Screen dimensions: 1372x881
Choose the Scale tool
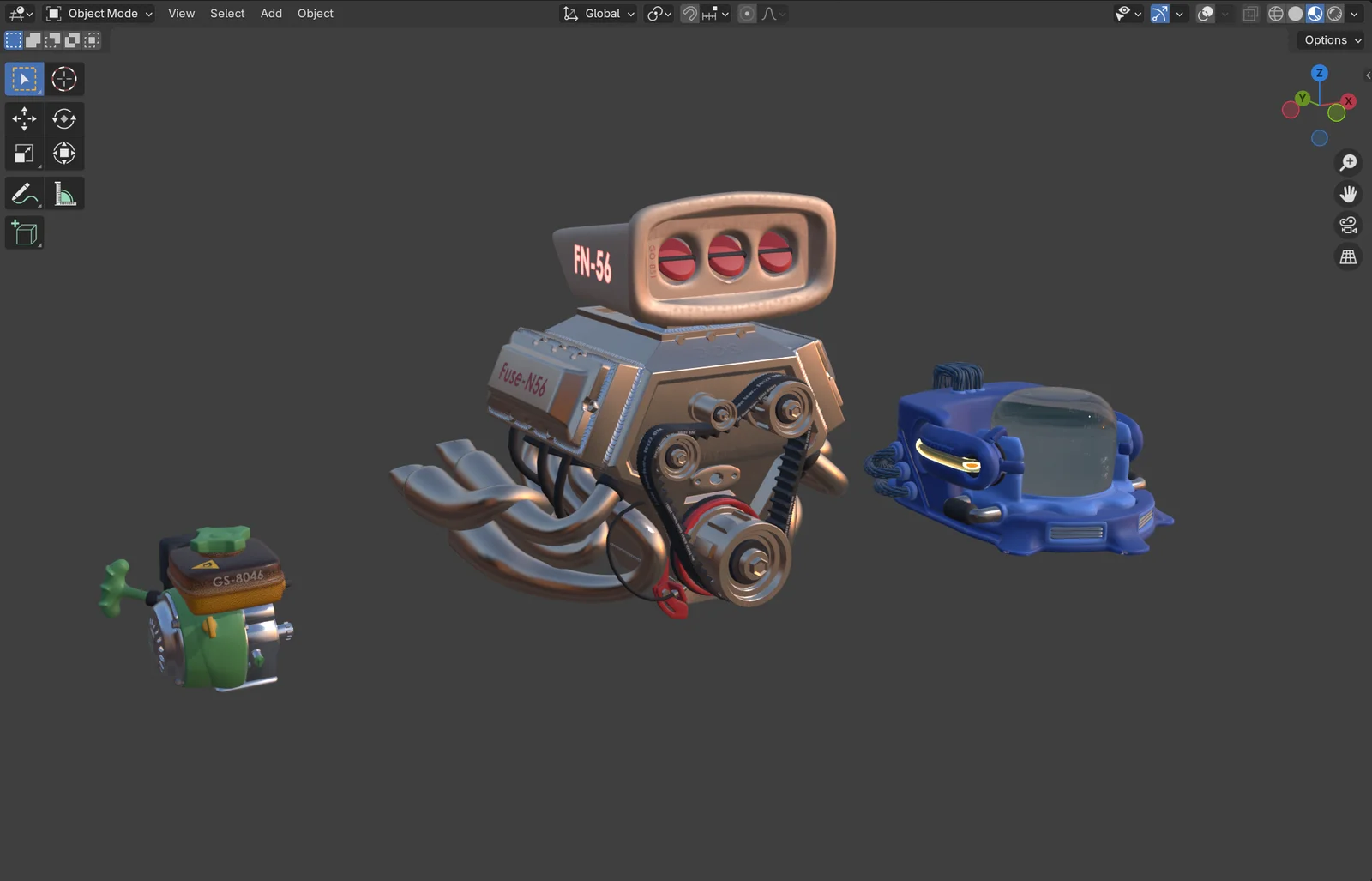point(23,153)
